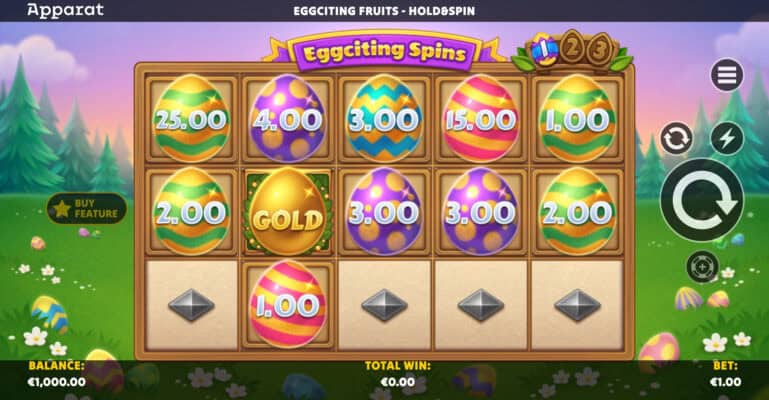Click the bet amount €1.00
The height and width of the screenshot is (400, 769).
click(725, 382)
